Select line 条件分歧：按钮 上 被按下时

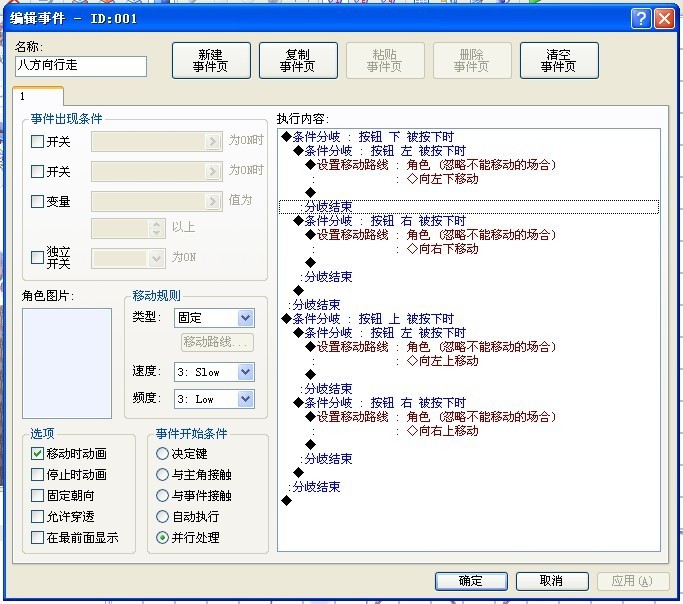tap(469, 319)
